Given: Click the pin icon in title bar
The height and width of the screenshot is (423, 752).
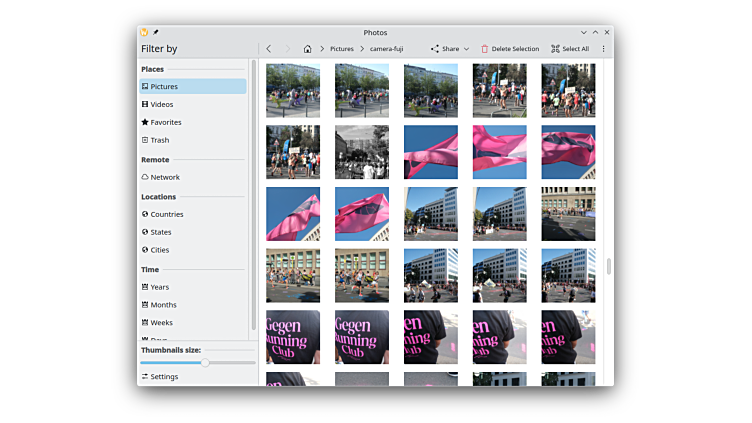Looking at the screenshot, I should (x=156, y=32).
